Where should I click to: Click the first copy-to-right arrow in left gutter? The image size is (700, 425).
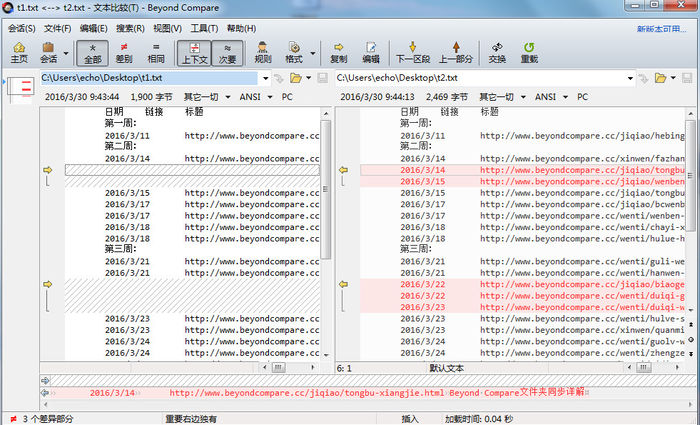47,170
